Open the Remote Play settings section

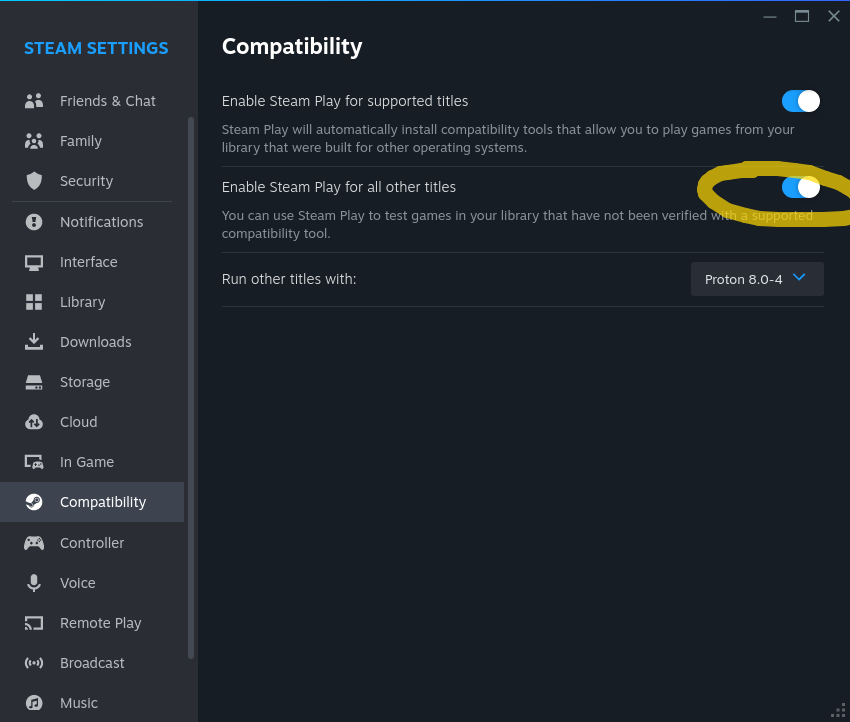tap(100, 622)
